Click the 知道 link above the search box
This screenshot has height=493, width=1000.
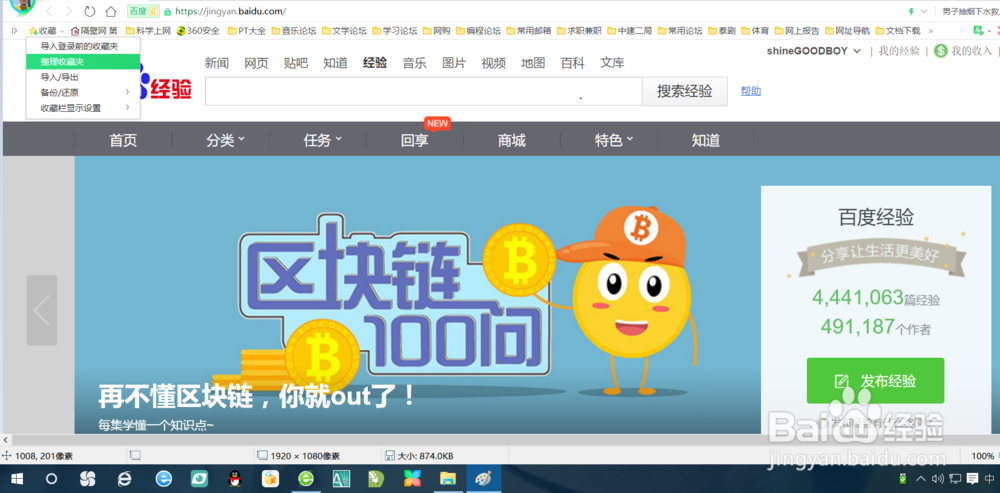[x=335, y=63]
